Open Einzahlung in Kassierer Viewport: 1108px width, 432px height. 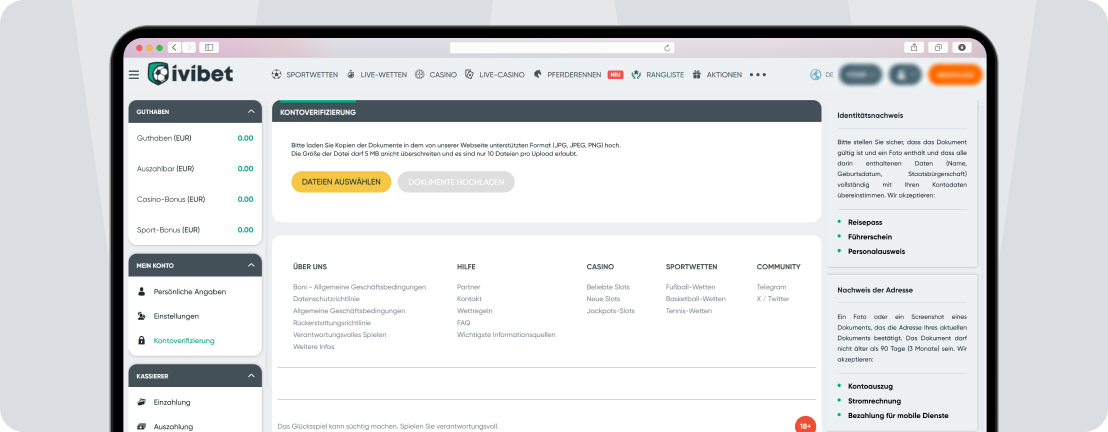point(172,402)
